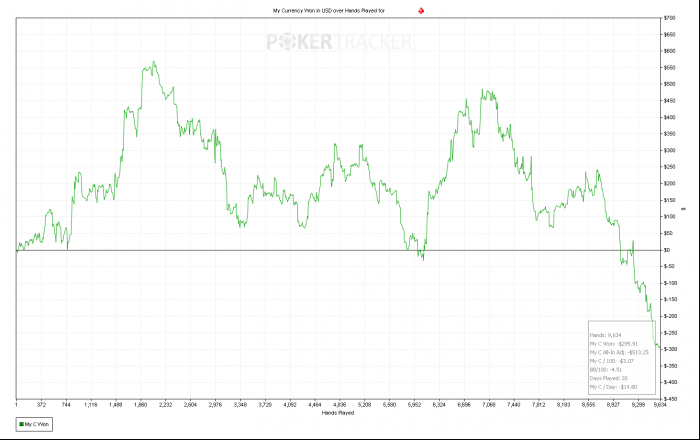This screenshot has width=700, height=440.
Task: Select the My C Won legend entry text
Action: [37, 424]
